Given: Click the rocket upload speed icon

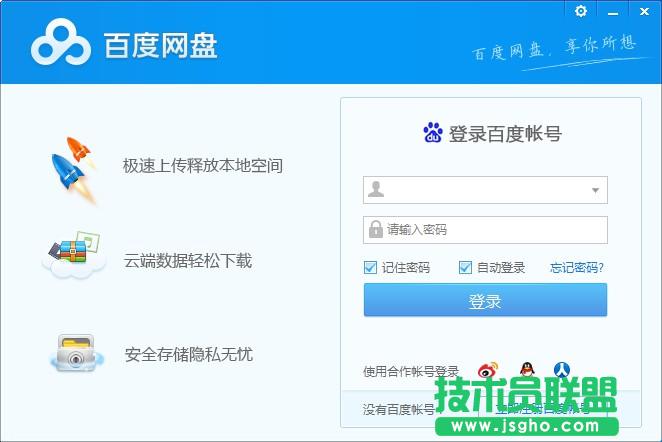Looking at the screenshot, I should (x=75, y=170).
